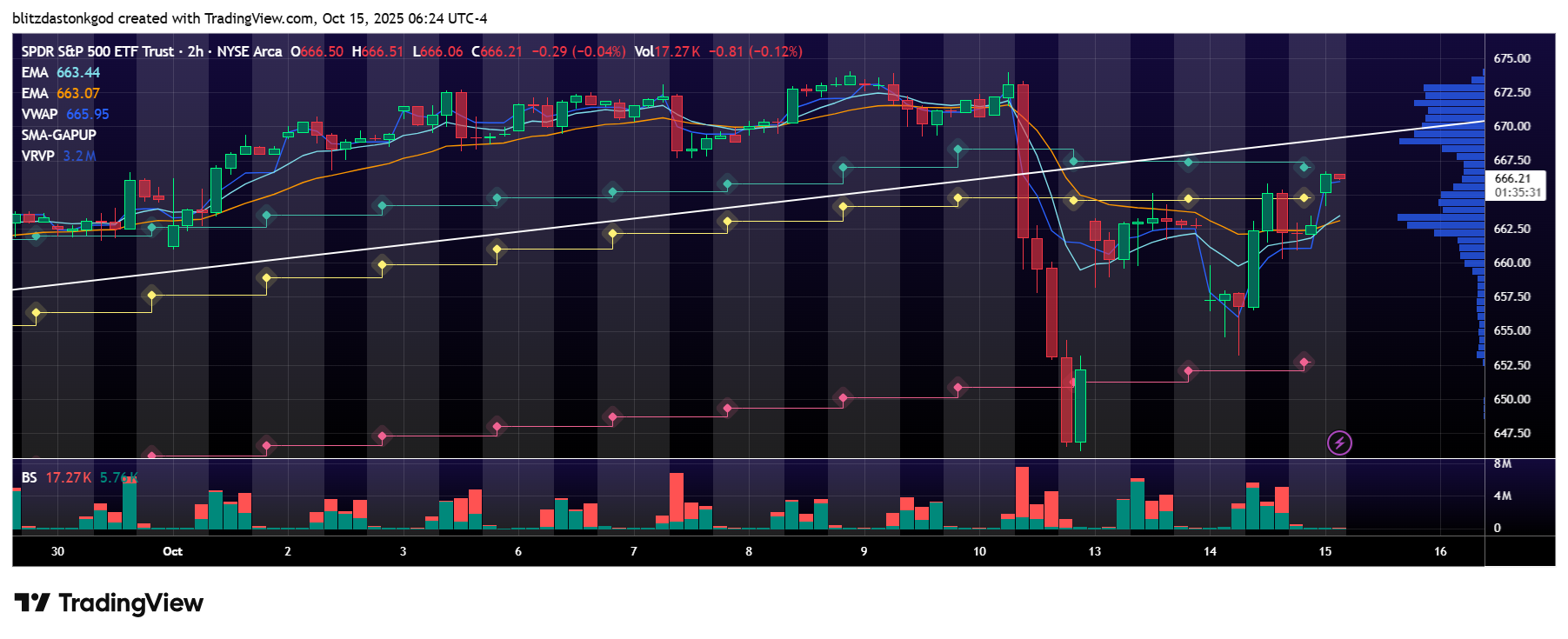This screenshot has width=1568, height=639.
Task: Click the EMA 663.07 legend entry
Action: pyautogui.click(x=61, y=93)
